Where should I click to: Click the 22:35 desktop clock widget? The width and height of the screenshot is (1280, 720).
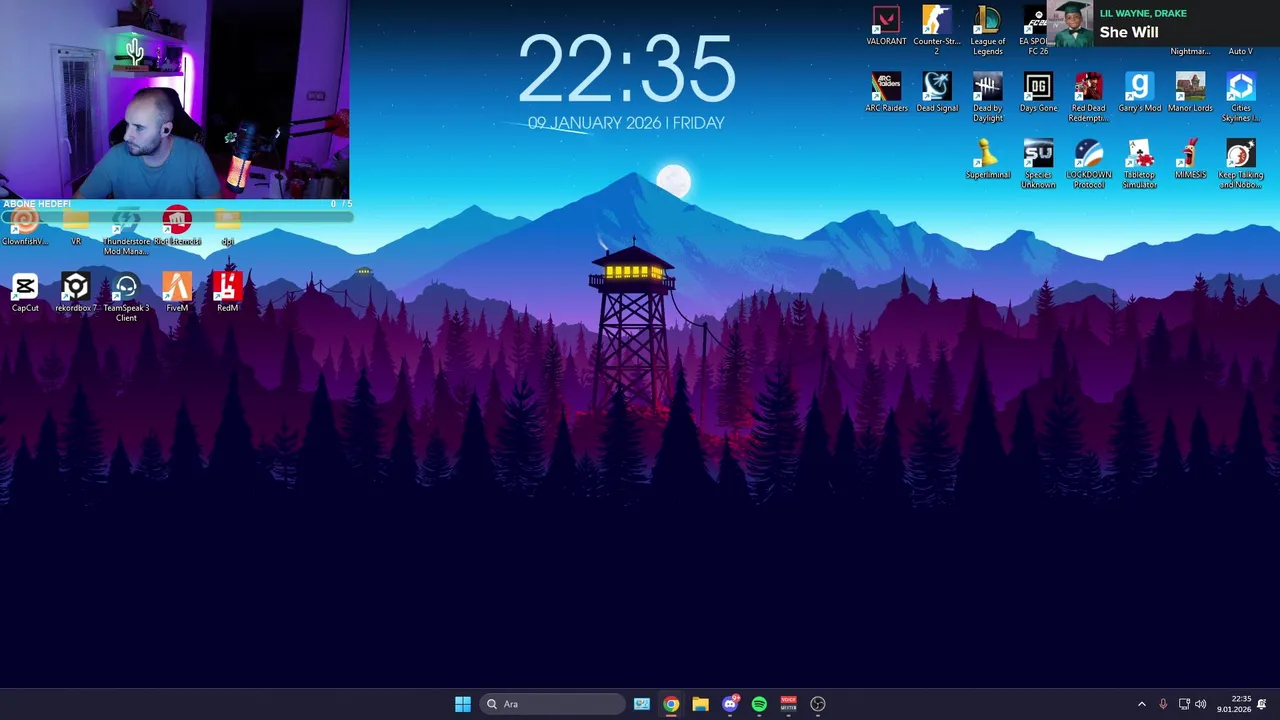coord(627,69)
